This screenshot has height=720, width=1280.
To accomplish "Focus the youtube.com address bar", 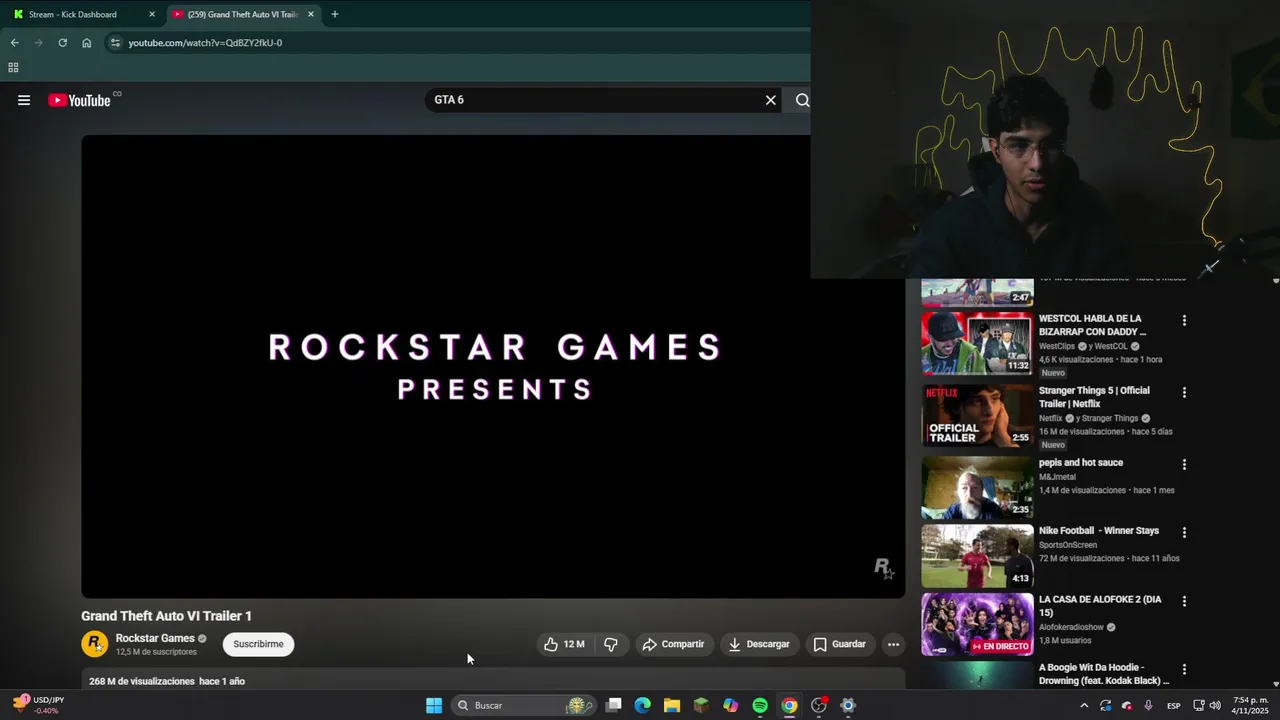I will pos(460,43).
